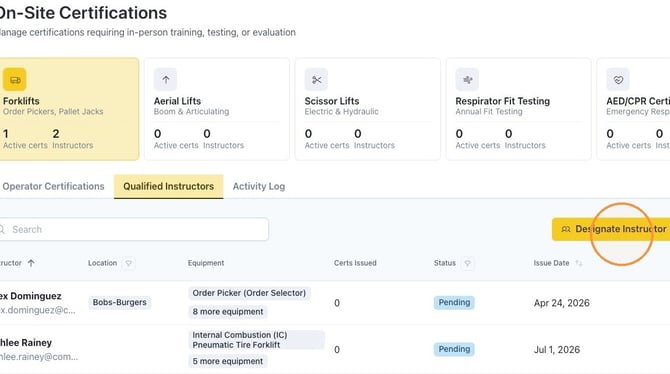The width and height of the screenshot is (670, 374).
Task: Click Pending status for Dominguez
Action: pos(454,303)
